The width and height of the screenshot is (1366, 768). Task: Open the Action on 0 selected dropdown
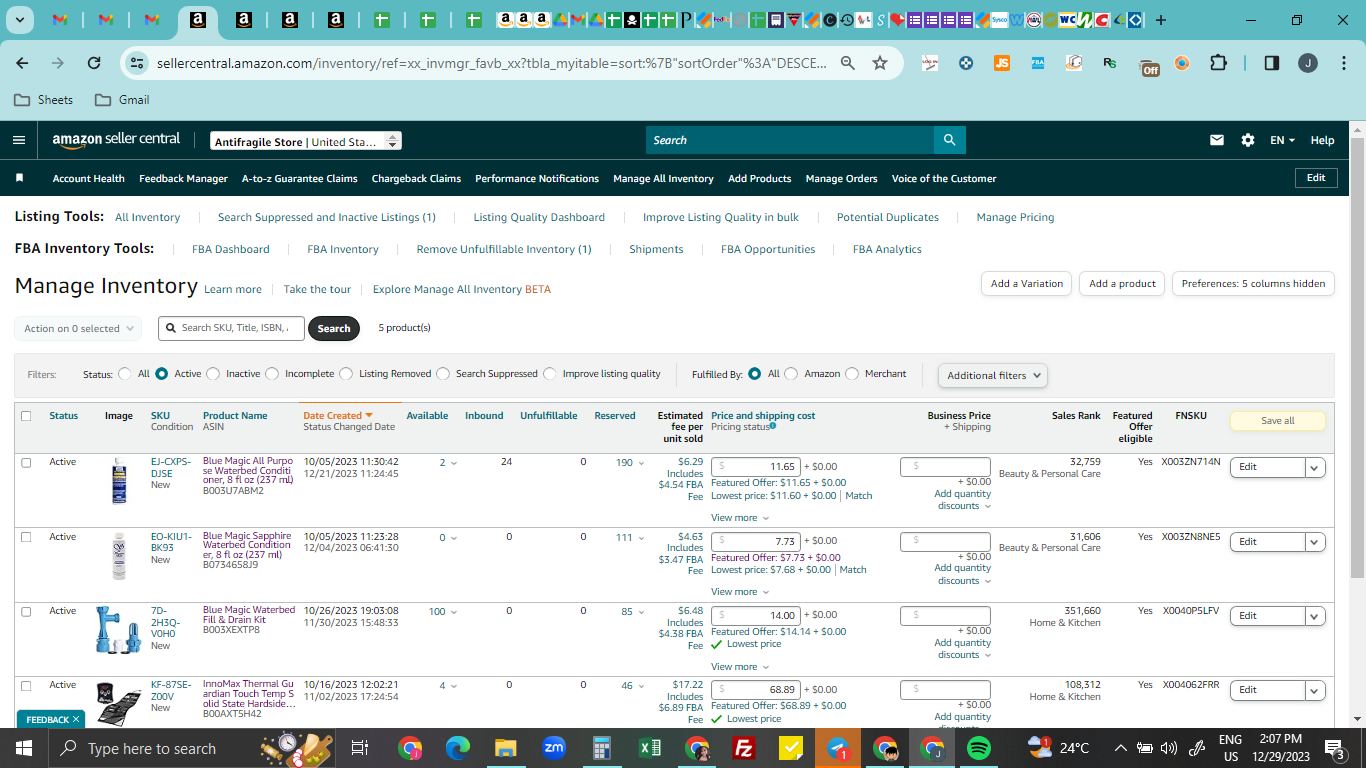pyautogui.click(x=78, y=328)
